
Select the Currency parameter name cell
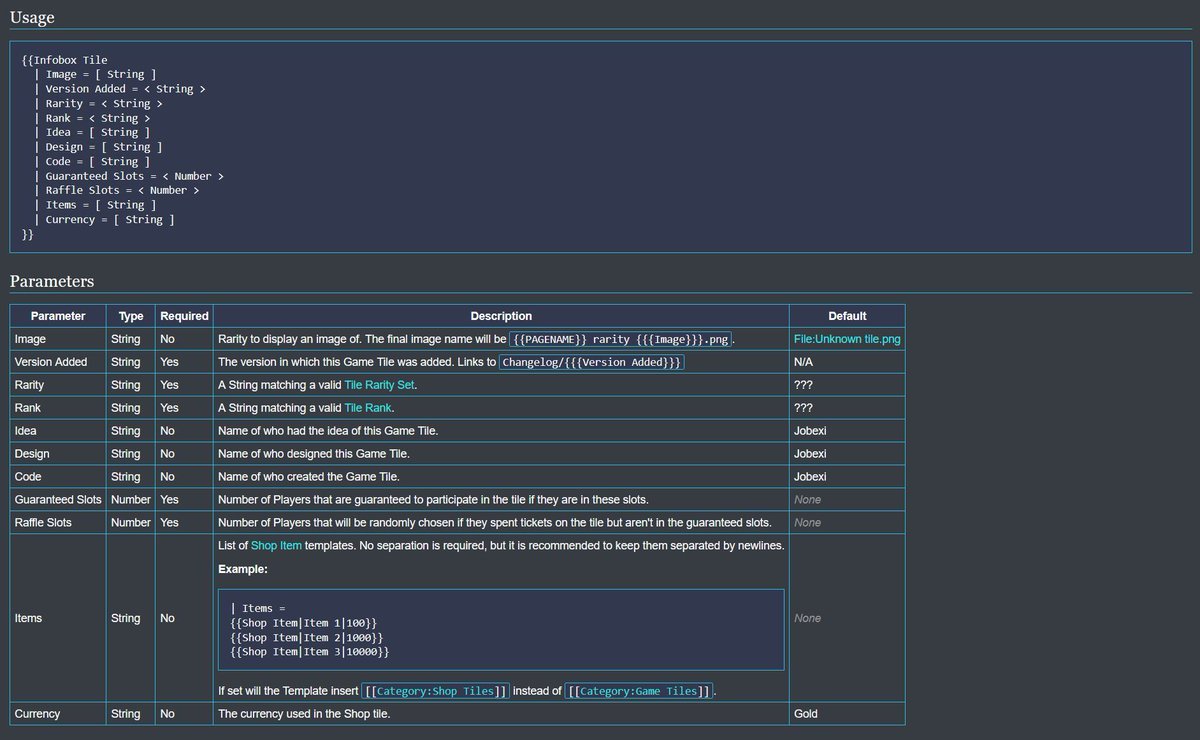click(58, 714)
